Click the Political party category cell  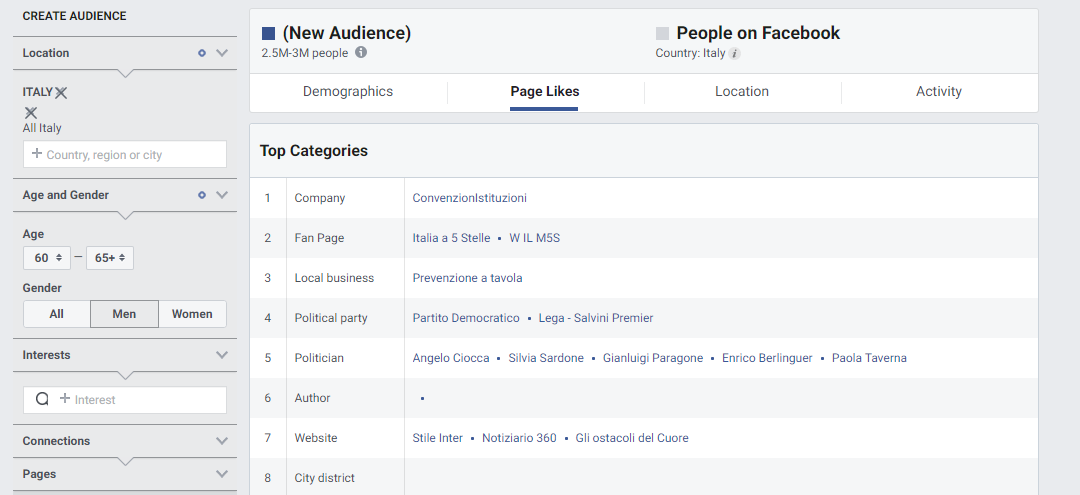click(345, 318)
